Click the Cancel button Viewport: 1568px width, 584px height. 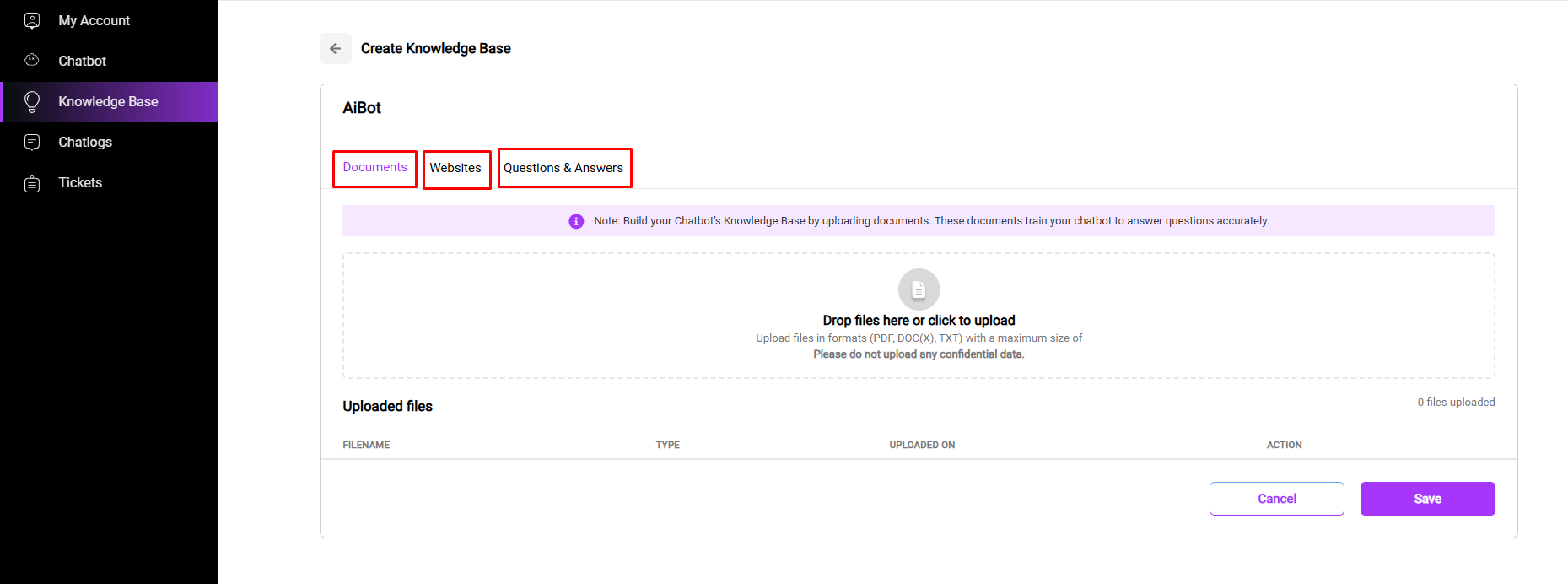(x=1276, y=499)
